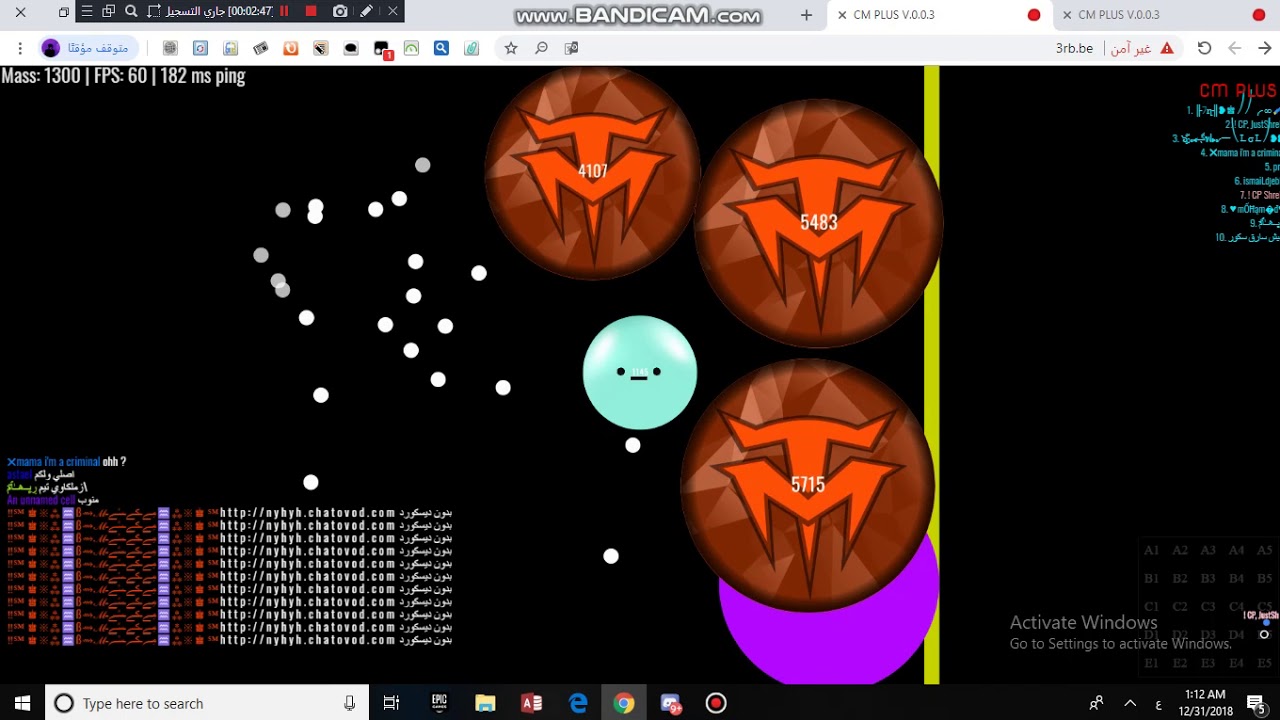This screenshot has width=1280, height=720.
Task: Click chat message 'Xmama i'm a criminal ohh ?'
Action: pyautogui.click(x=66, y=462)
